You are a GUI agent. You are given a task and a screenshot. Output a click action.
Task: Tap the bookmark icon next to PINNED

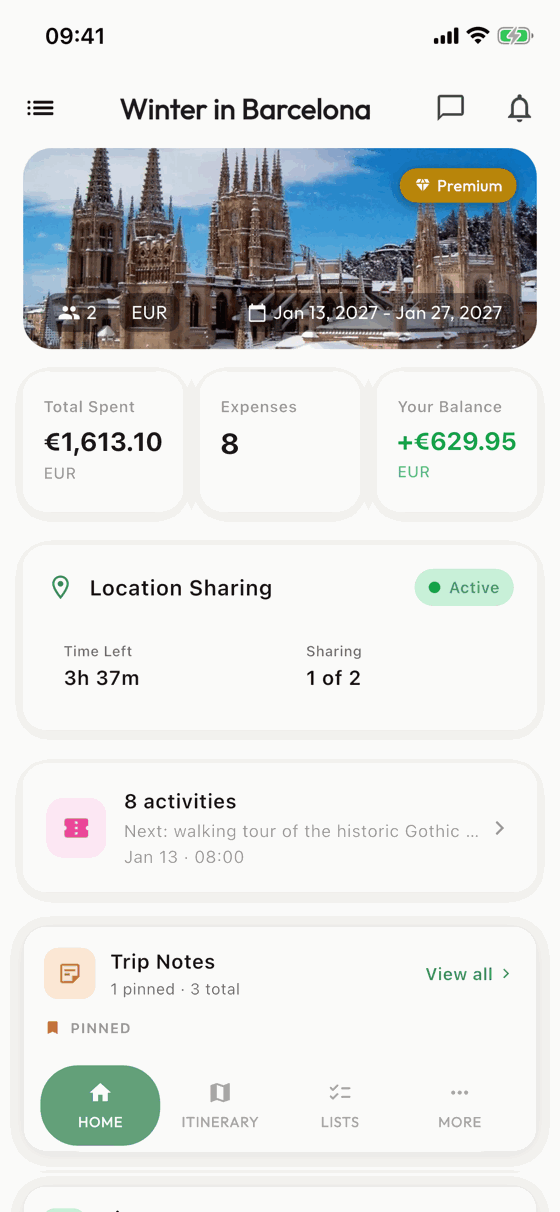pyautogui.click(x=53, y=1028)
